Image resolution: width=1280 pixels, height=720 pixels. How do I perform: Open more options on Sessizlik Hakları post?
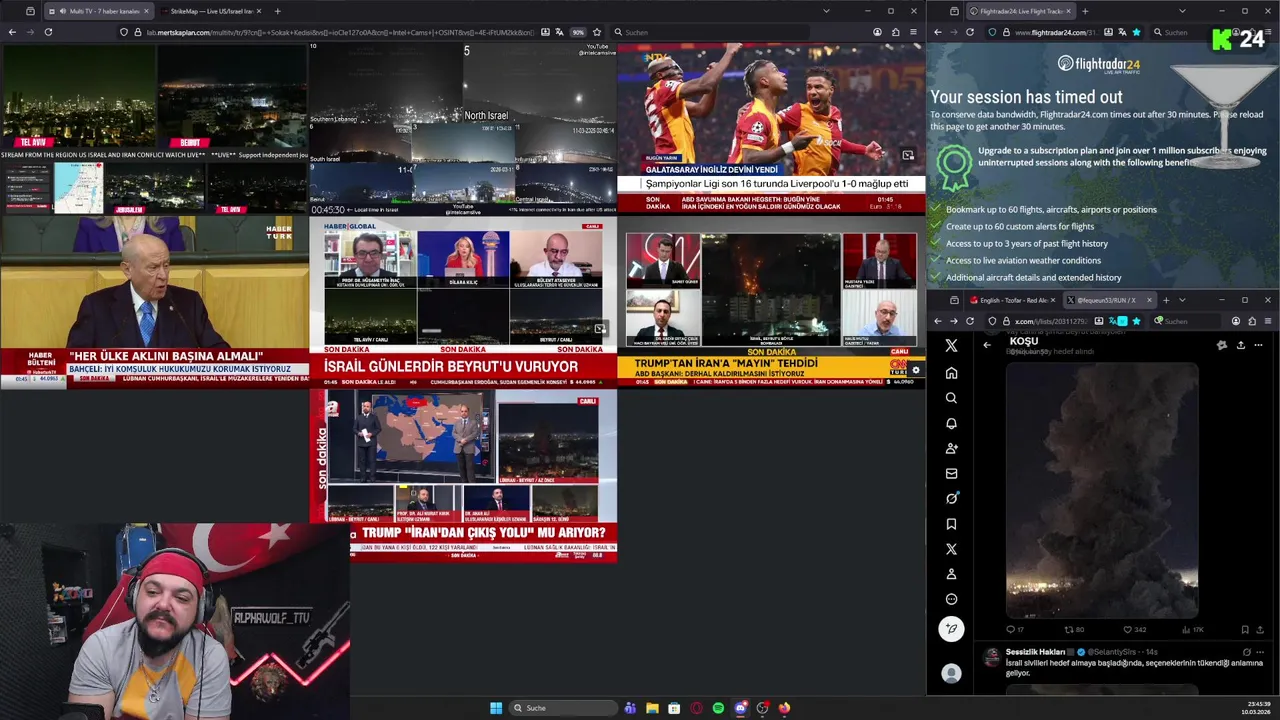[1259, 652]
